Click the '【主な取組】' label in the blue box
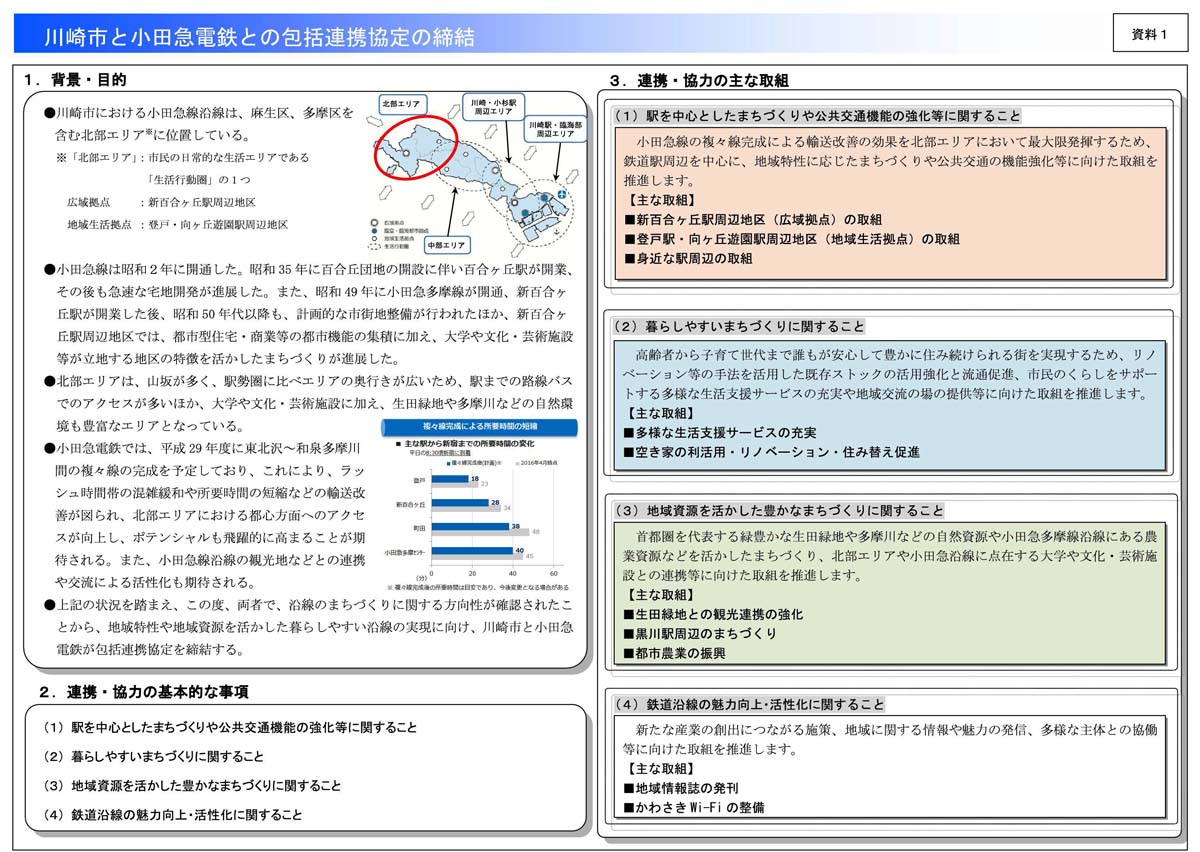Screen dimensions: 1200x852 659,413
